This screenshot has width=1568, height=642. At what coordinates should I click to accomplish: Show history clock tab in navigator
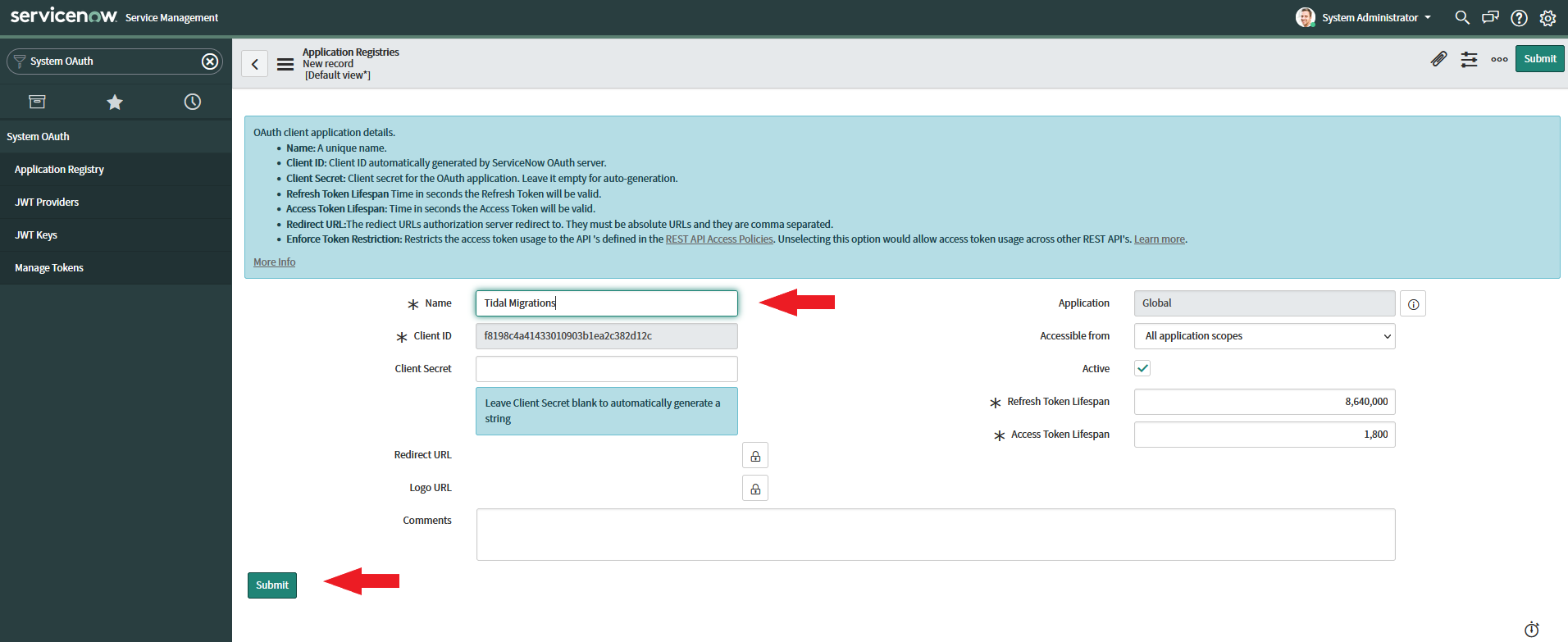[x=193, y=102]
